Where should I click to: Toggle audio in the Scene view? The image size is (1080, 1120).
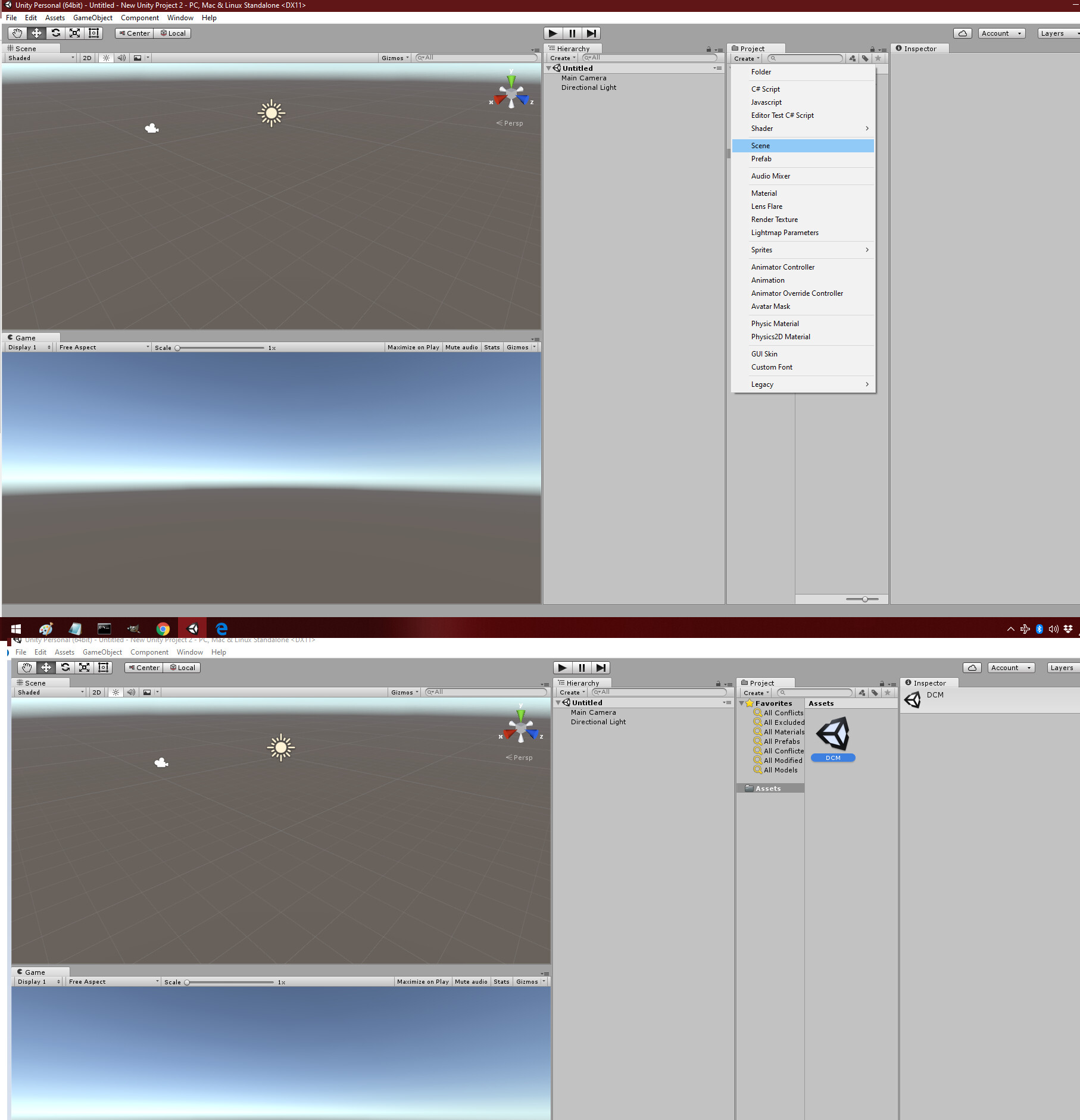click(x=121, y=58)
